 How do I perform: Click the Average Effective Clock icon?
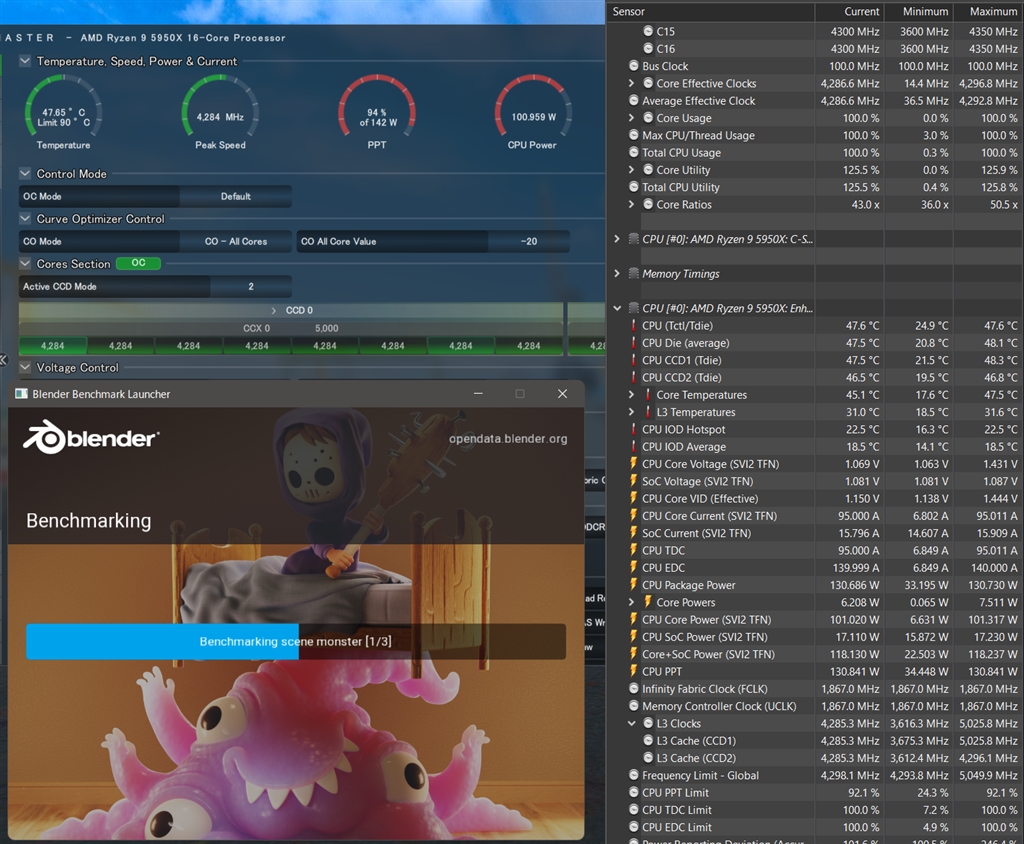point(633,100)
